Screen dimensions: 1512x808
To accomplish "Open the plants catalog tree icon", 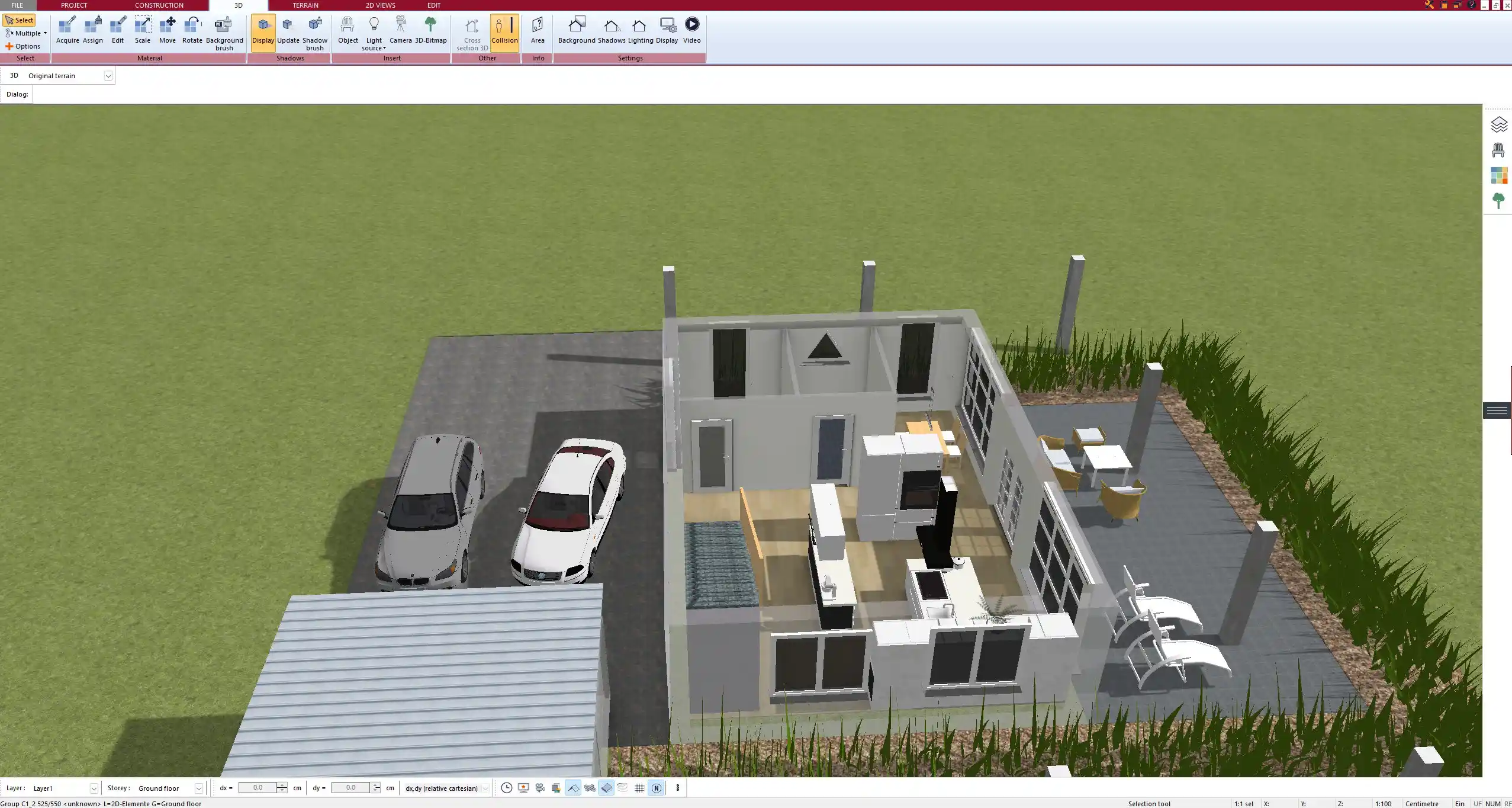I will 1498,201.
